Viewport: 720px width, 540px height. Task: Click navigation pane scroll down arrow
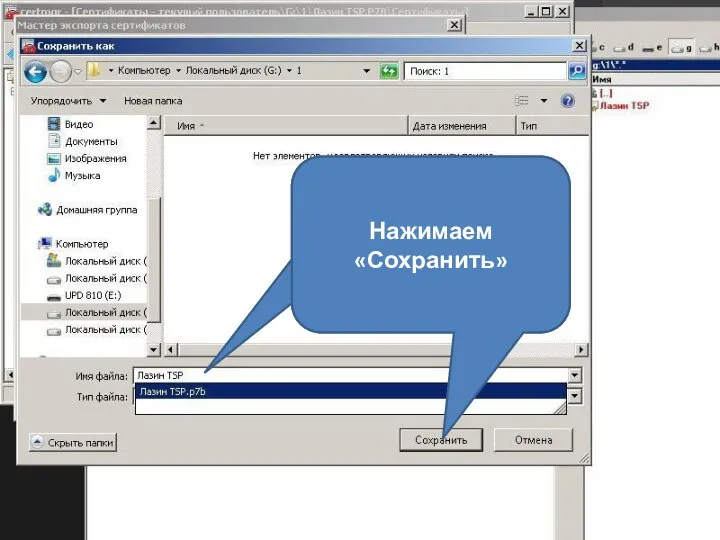153,350
